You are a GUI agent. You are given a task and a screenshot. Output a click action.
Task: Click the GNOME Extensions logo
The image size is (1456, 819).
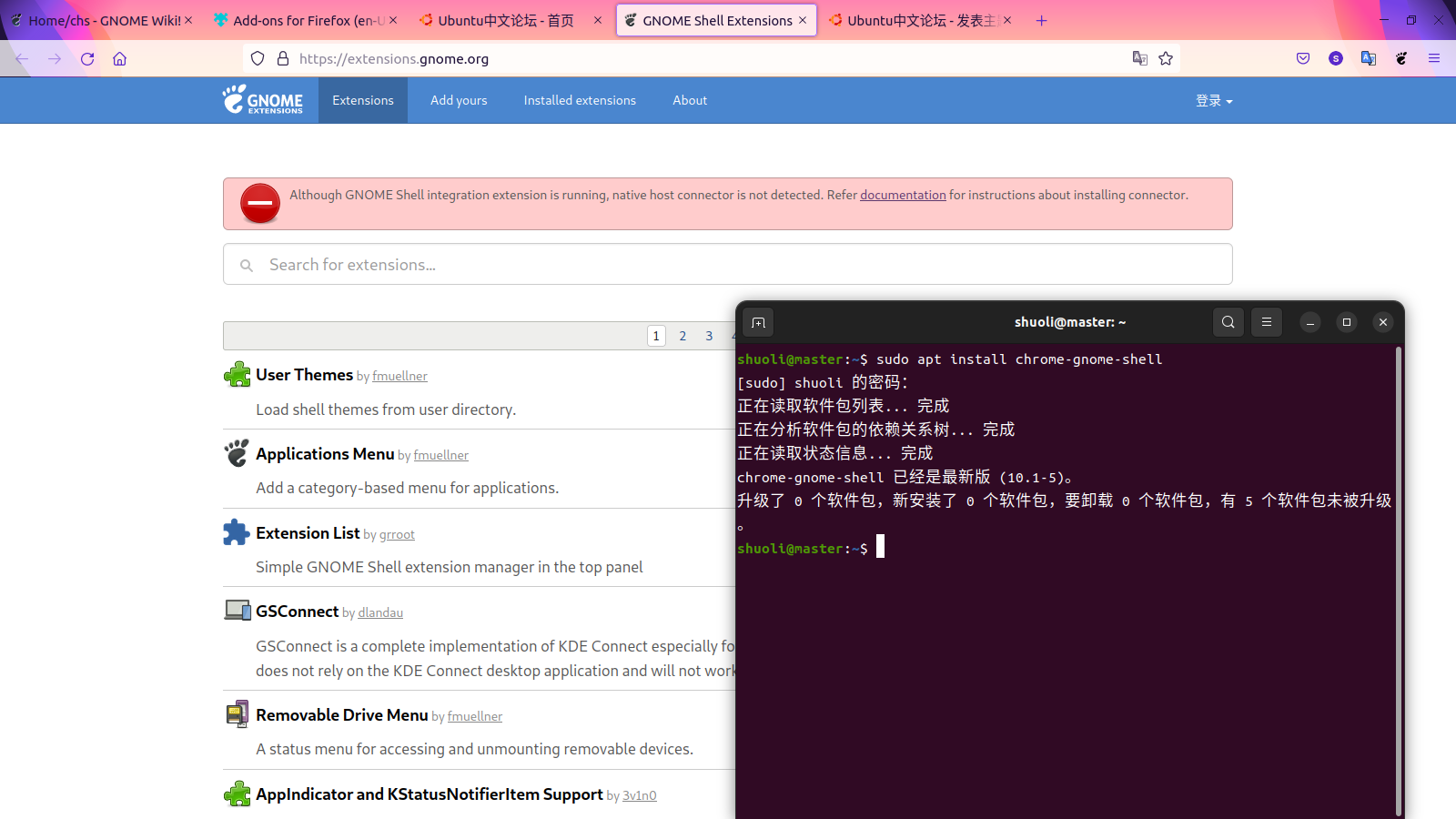pos(263,100)
